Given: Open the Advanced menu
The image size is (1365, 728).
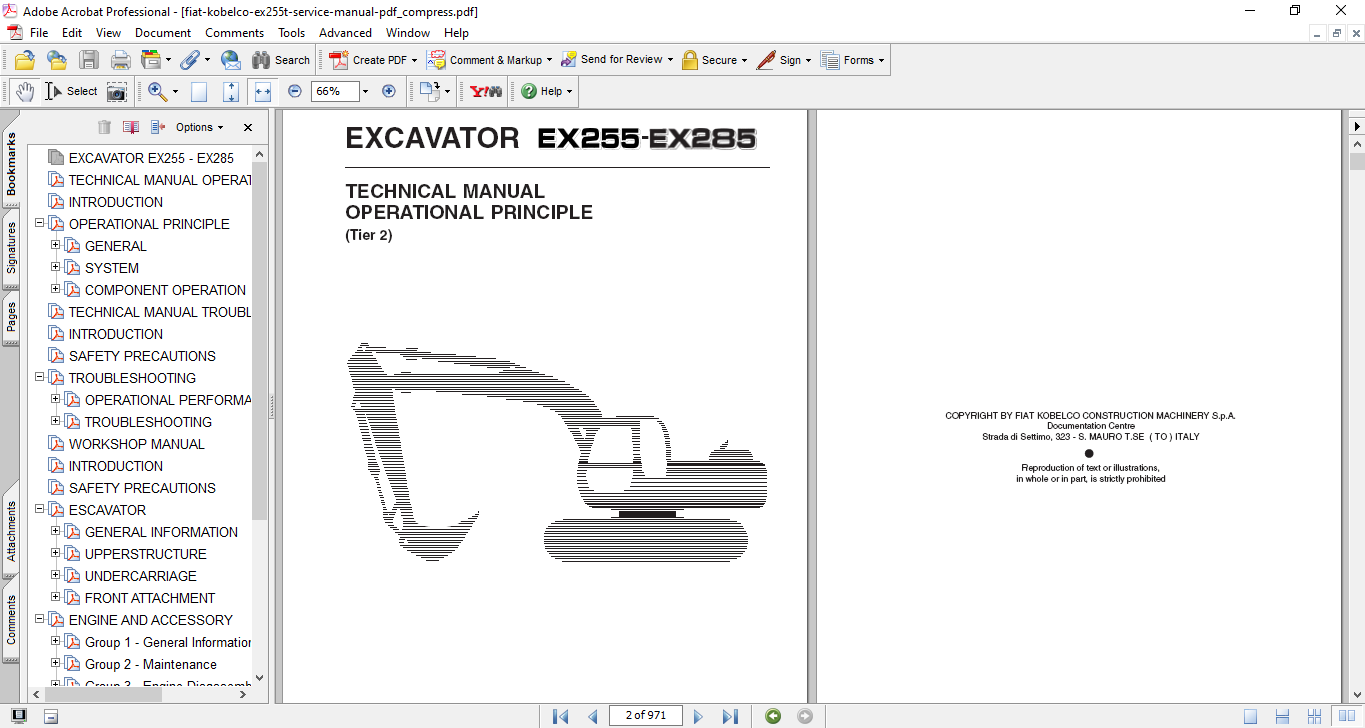Looking at the screenshot, I should point(345,33).
